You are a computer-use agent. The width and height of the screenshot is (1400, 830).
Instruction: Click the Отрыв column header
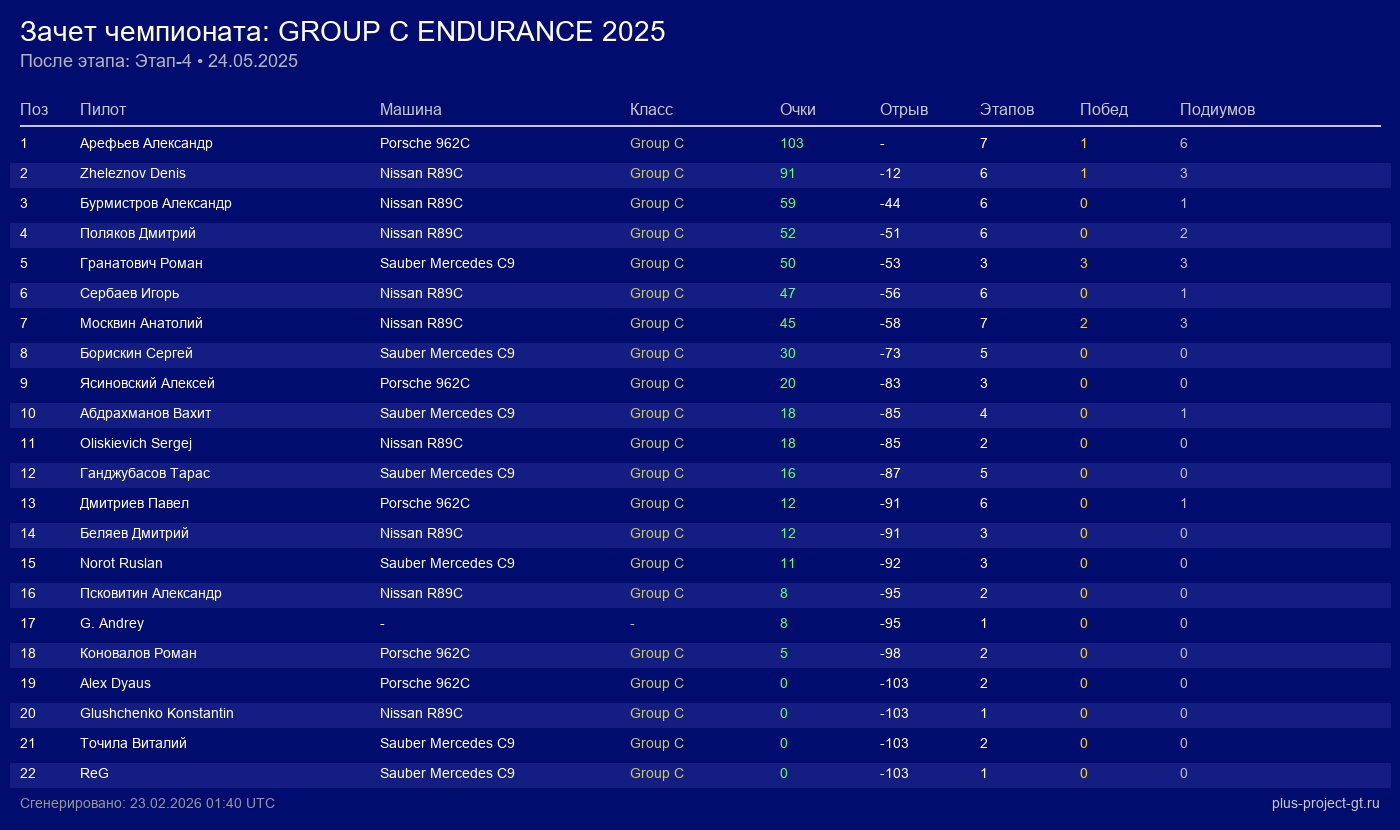point(904,109)
